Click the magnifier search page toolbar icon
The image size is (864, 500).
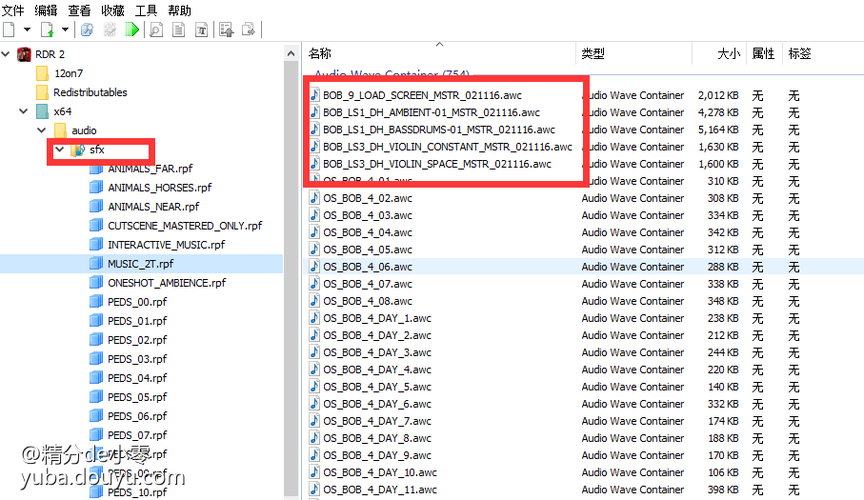[x=156, y=29]
